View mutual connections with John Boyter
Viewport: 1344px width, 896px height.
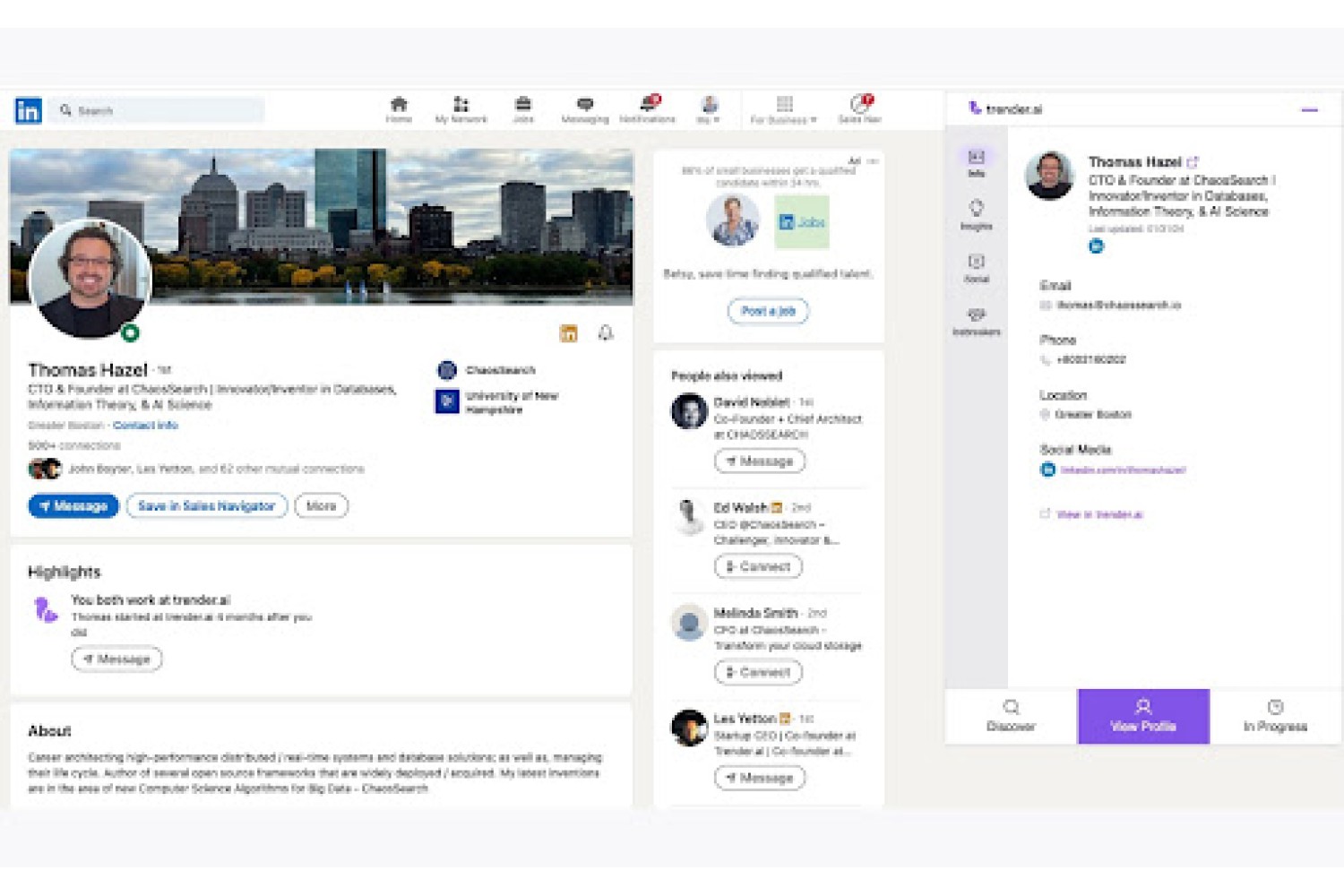click(x=216, y=469)
